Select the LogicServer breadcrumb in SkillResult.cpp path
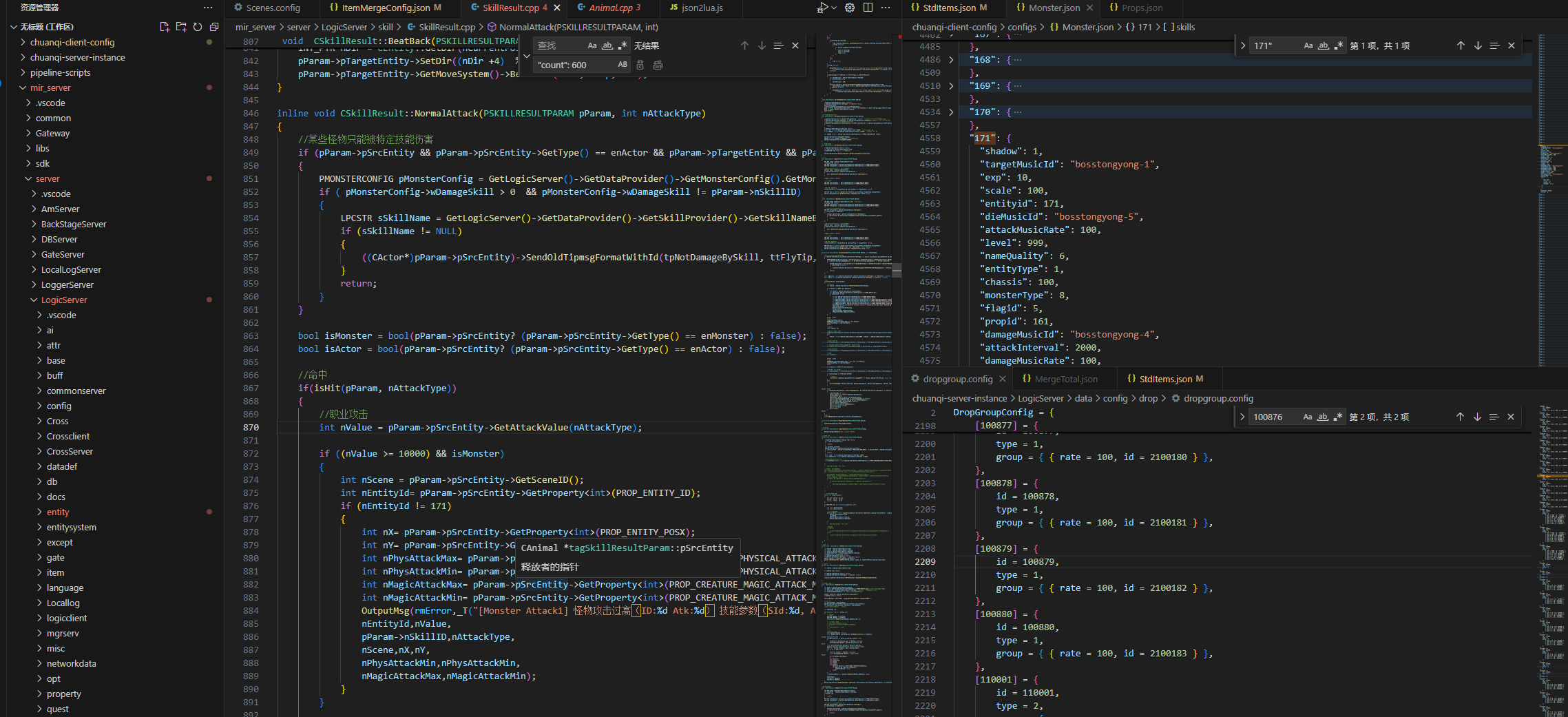This screenshot has height=717, width=1568. tap(344, 27)
